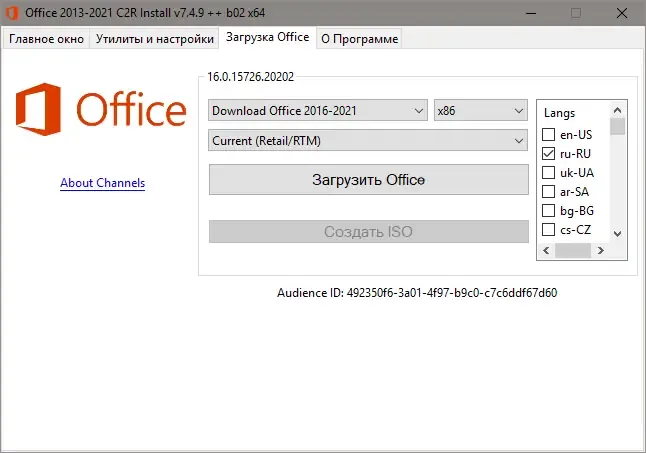
Task: Check the en-US language checkbox
Action: (x=548, y=134)
